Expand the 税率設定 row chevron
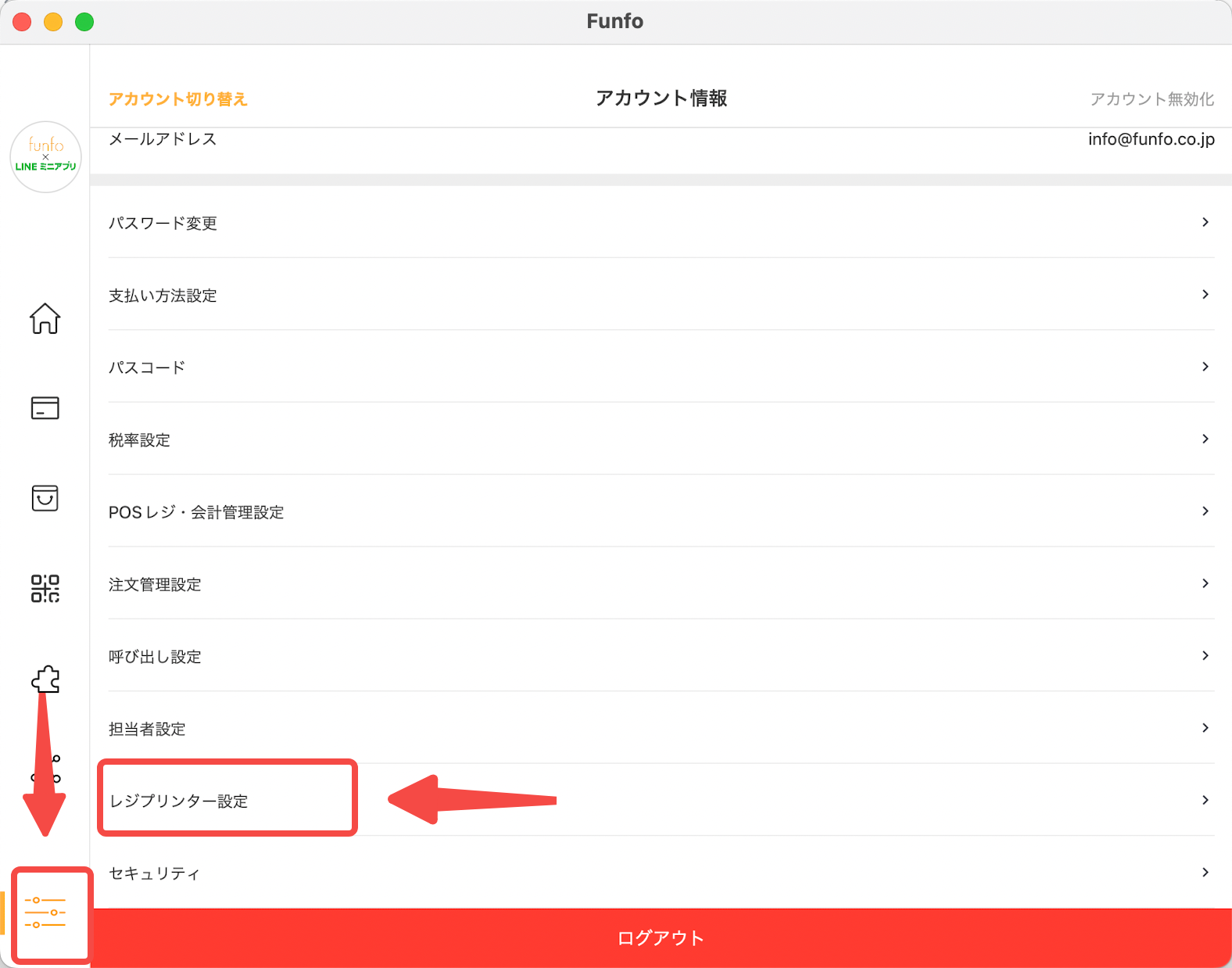Image resolution: width=1232 pixels, height=968 pixels. pos(1205,439)
